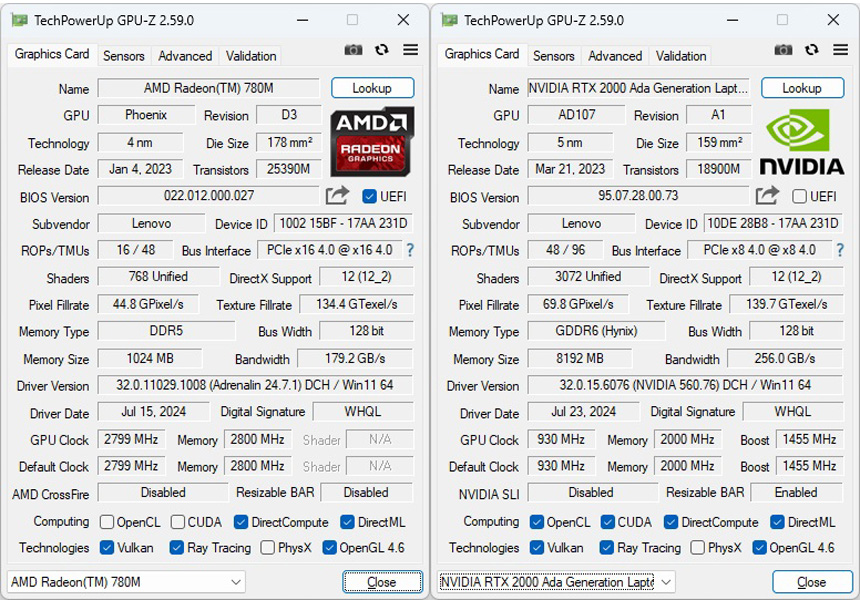Click Lookup button in NVIDIA window
This screenshot has height=605, width=860.
click(802, 88)
